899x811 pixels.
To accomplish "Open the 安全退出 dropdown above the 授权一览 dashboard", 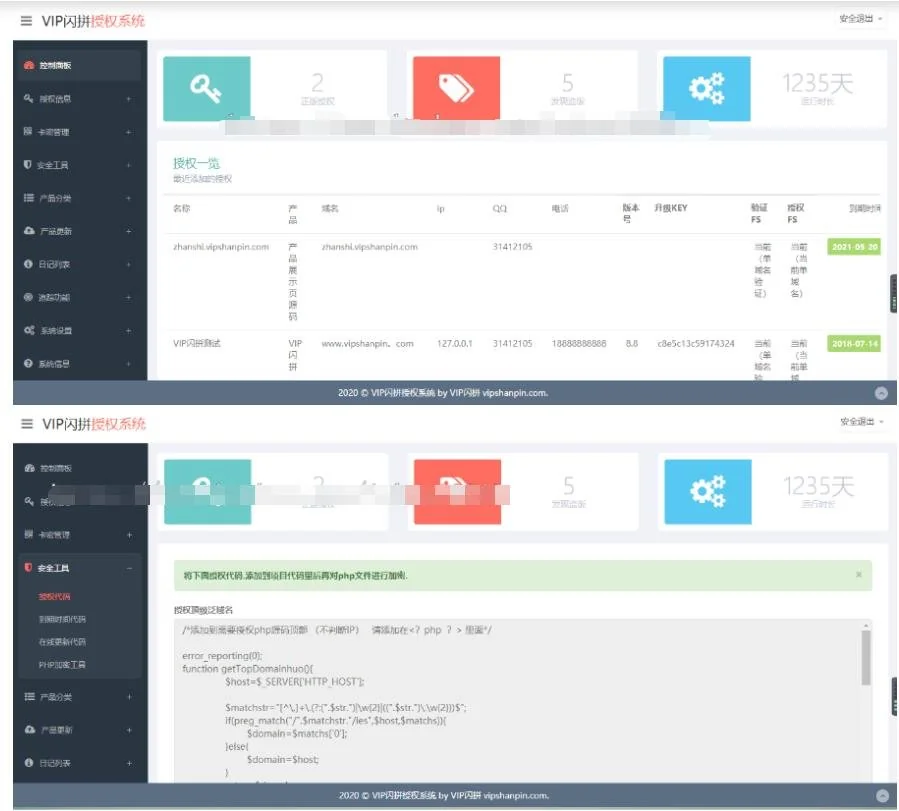I will click(x=860, y=19).
